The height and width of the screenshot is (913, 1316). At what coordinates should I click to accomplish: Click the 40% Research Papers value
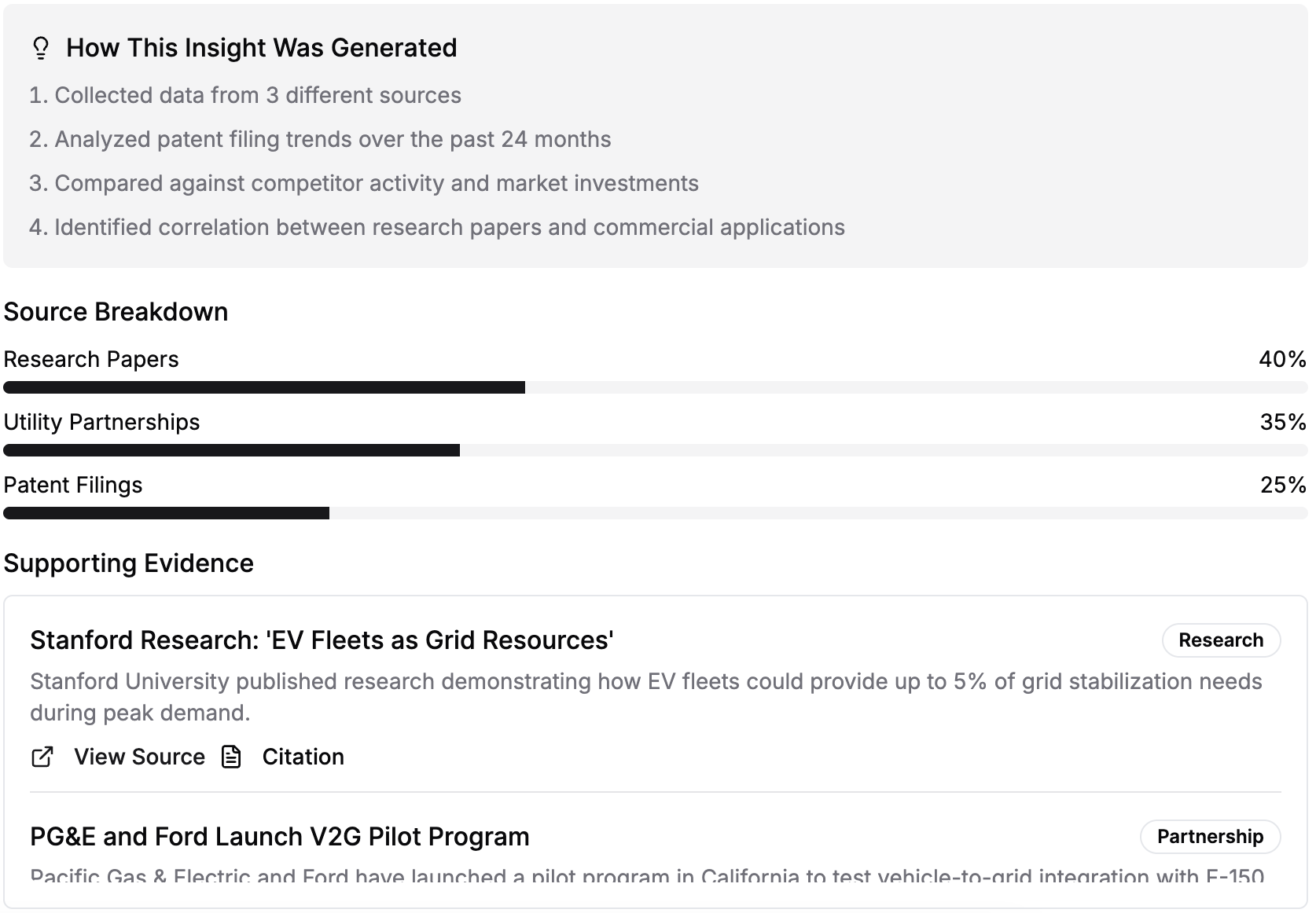[x=1281, y=359]
